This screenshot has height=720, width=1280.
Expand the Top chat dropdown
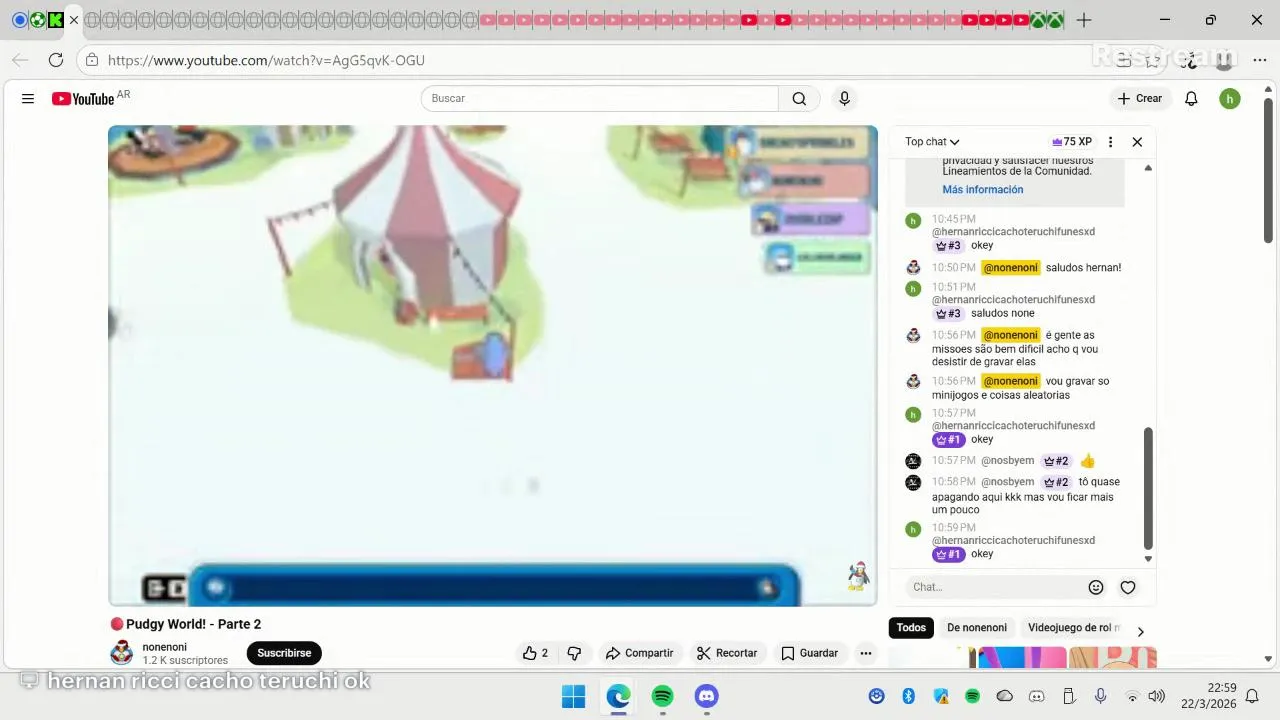[x=932, y=142]
